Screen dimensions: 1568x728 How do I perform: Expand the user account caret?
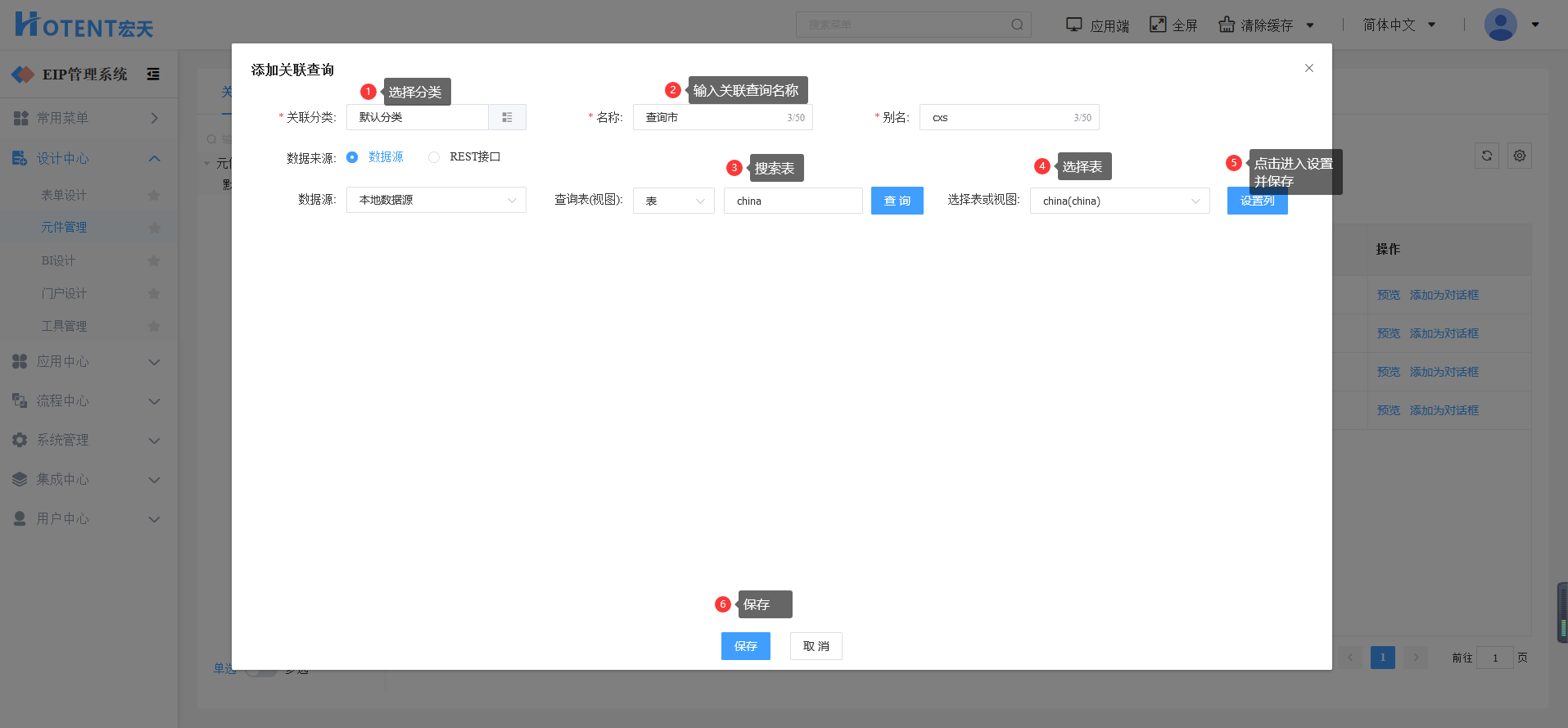click(1535, 25)
